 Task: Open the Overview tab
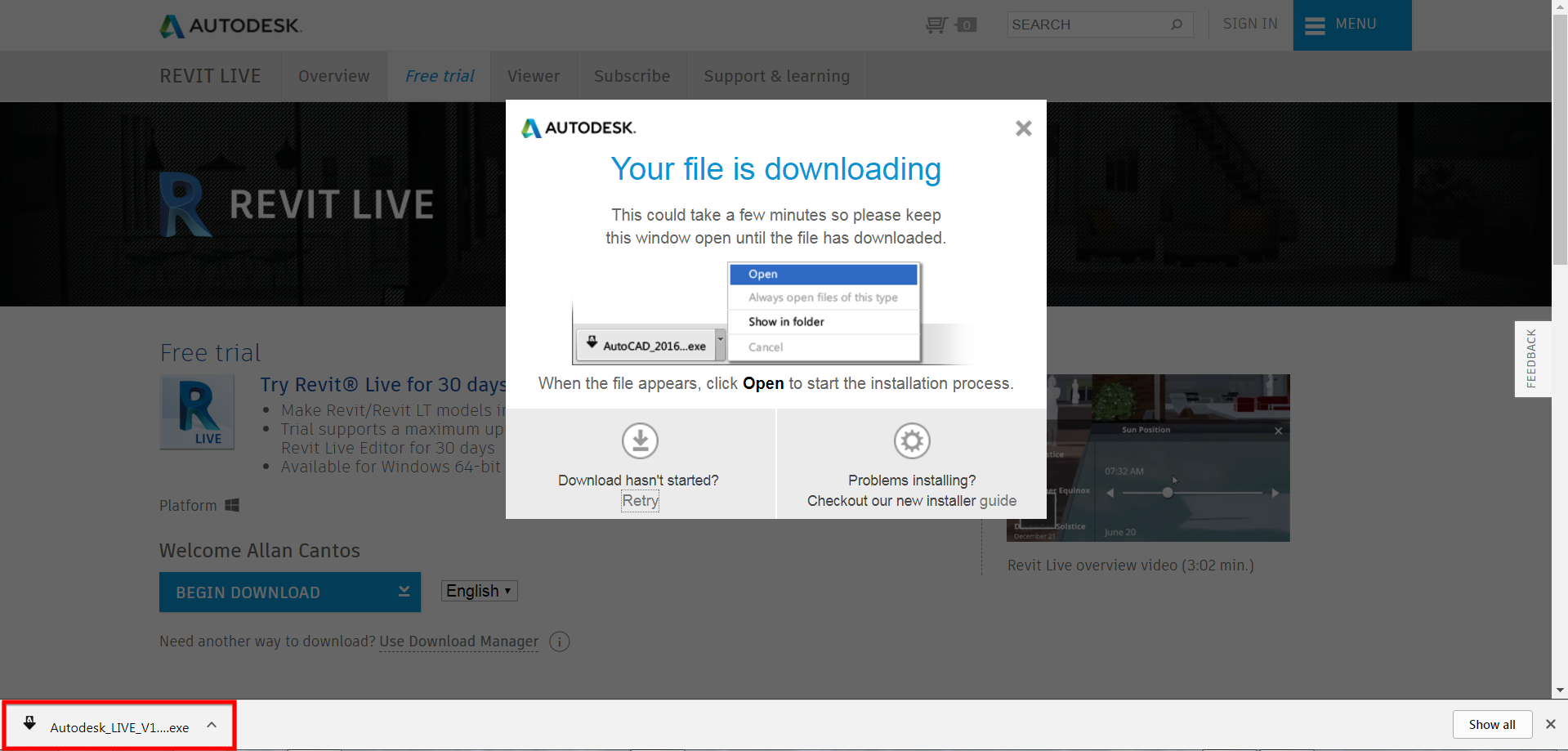click(334, 76)
